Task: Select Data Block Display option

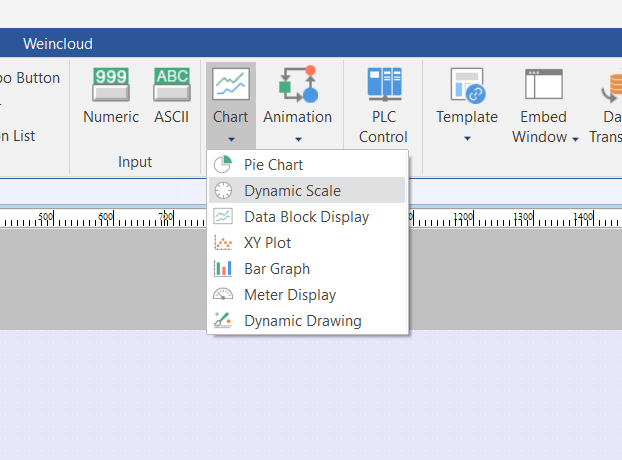Action: coord(306,217)
